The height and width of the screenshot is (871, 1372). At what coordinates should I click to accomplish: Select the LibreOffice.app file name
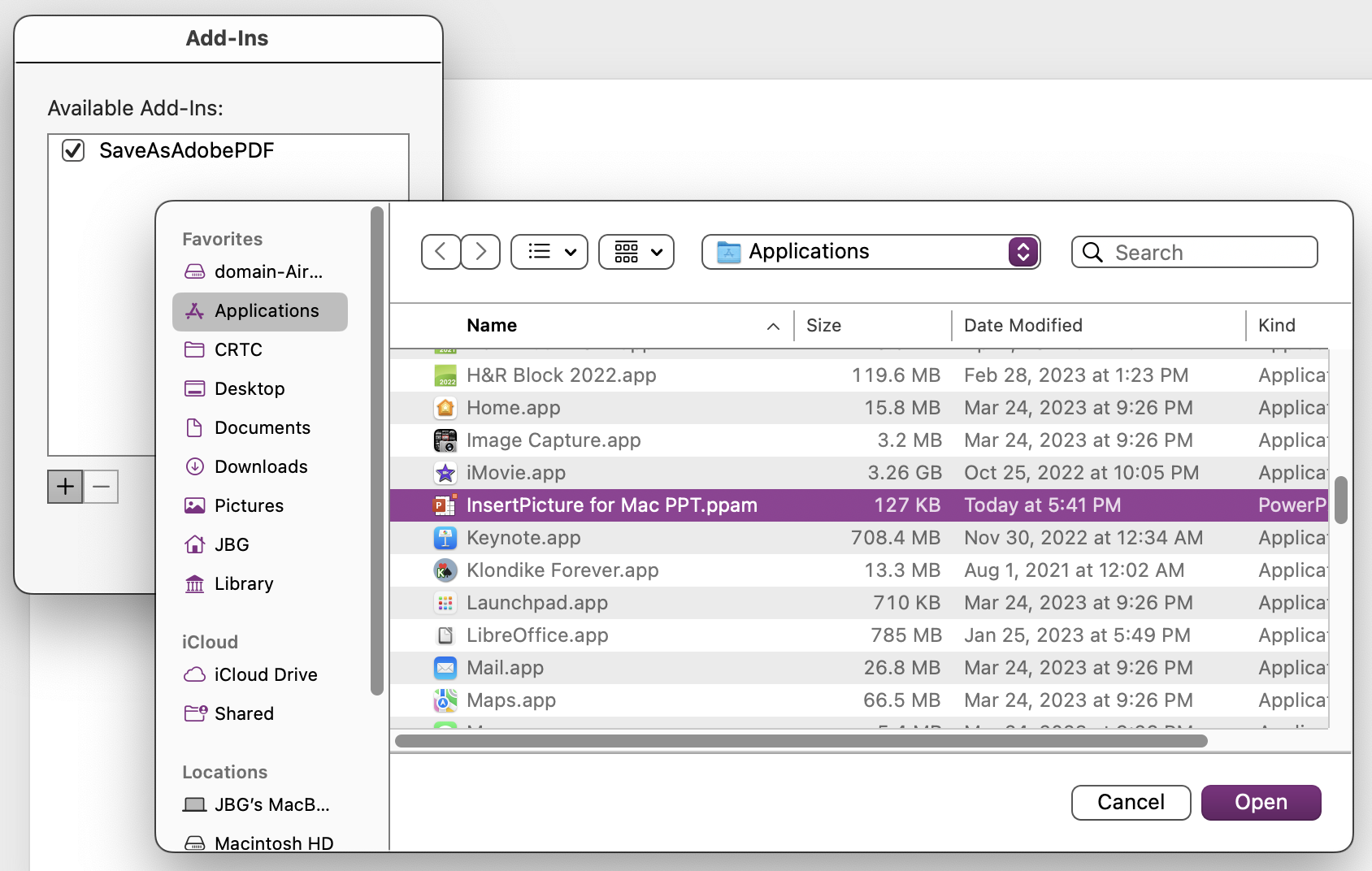point(537,635)
